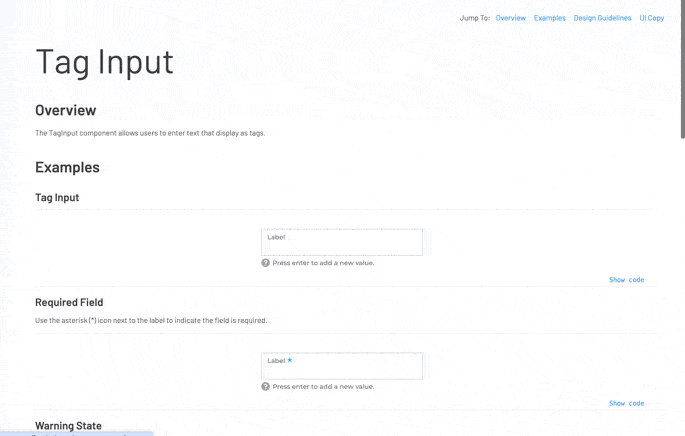
Task: Click the 'Examples' section heading
Action: click(x=67, y=167)
